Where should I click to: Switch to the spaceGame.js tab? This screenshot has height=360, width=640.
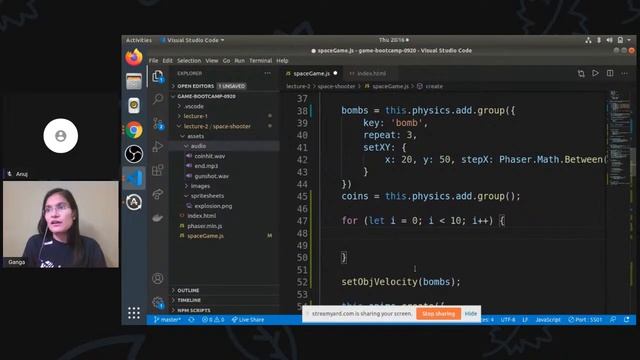(311, 73)
